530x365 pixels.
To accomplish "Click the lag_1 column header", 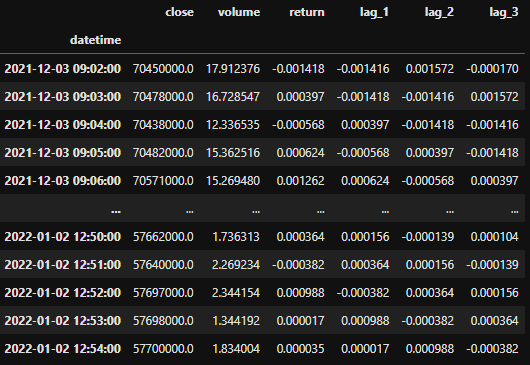I will click(374, 13).
